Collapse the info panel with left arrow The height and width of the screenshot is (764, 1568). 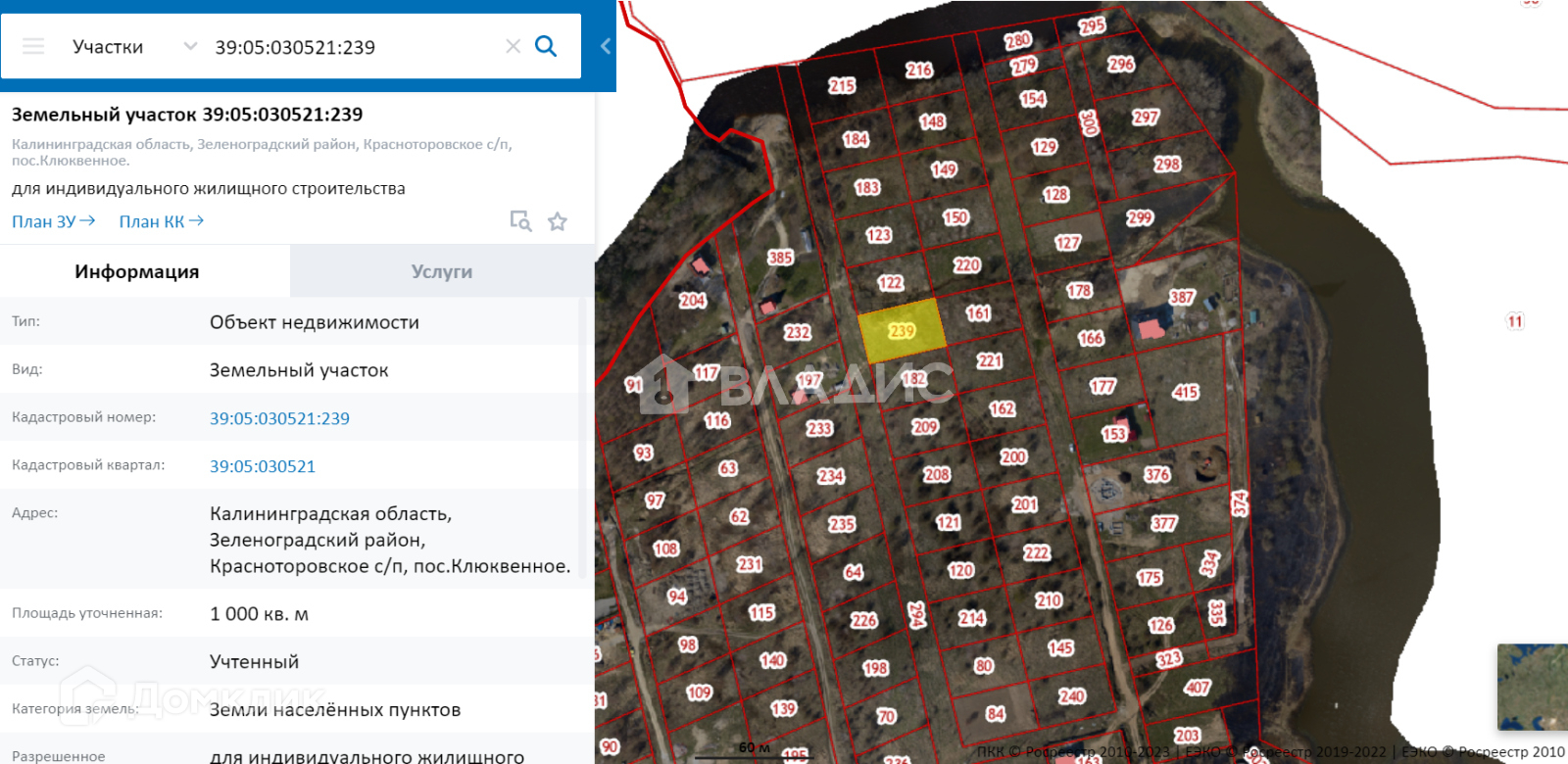click(x=606, y=46)
